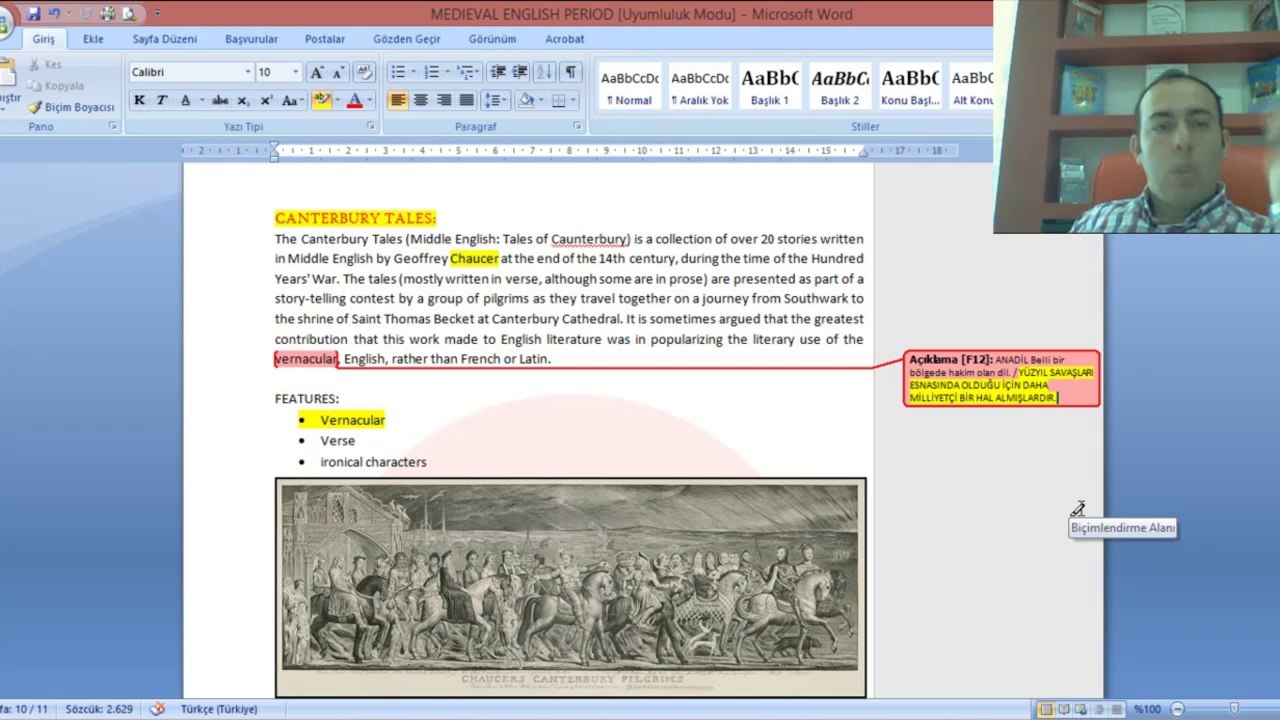
Task: Apply the Aralık Yok style
Action: coord(700,87)
